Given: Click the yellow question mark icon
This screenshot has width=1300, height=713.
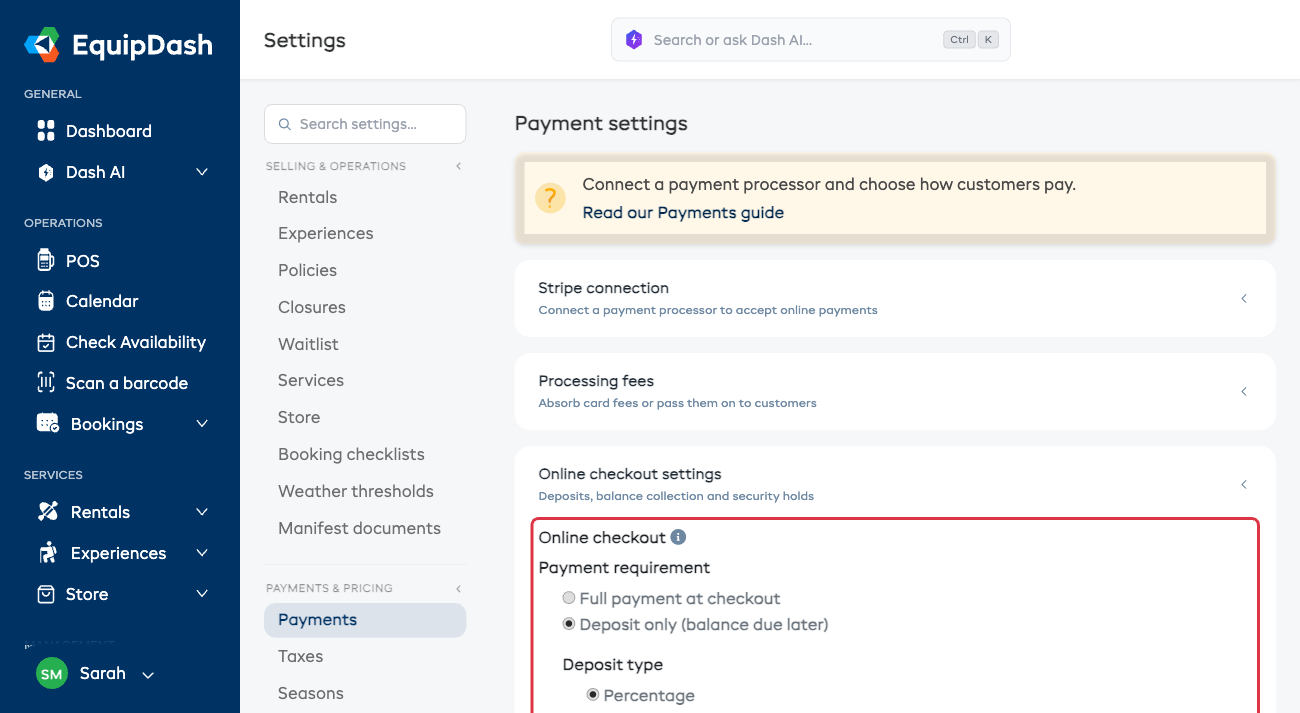Looking at the screenshot, I should [x=550, y=198].
